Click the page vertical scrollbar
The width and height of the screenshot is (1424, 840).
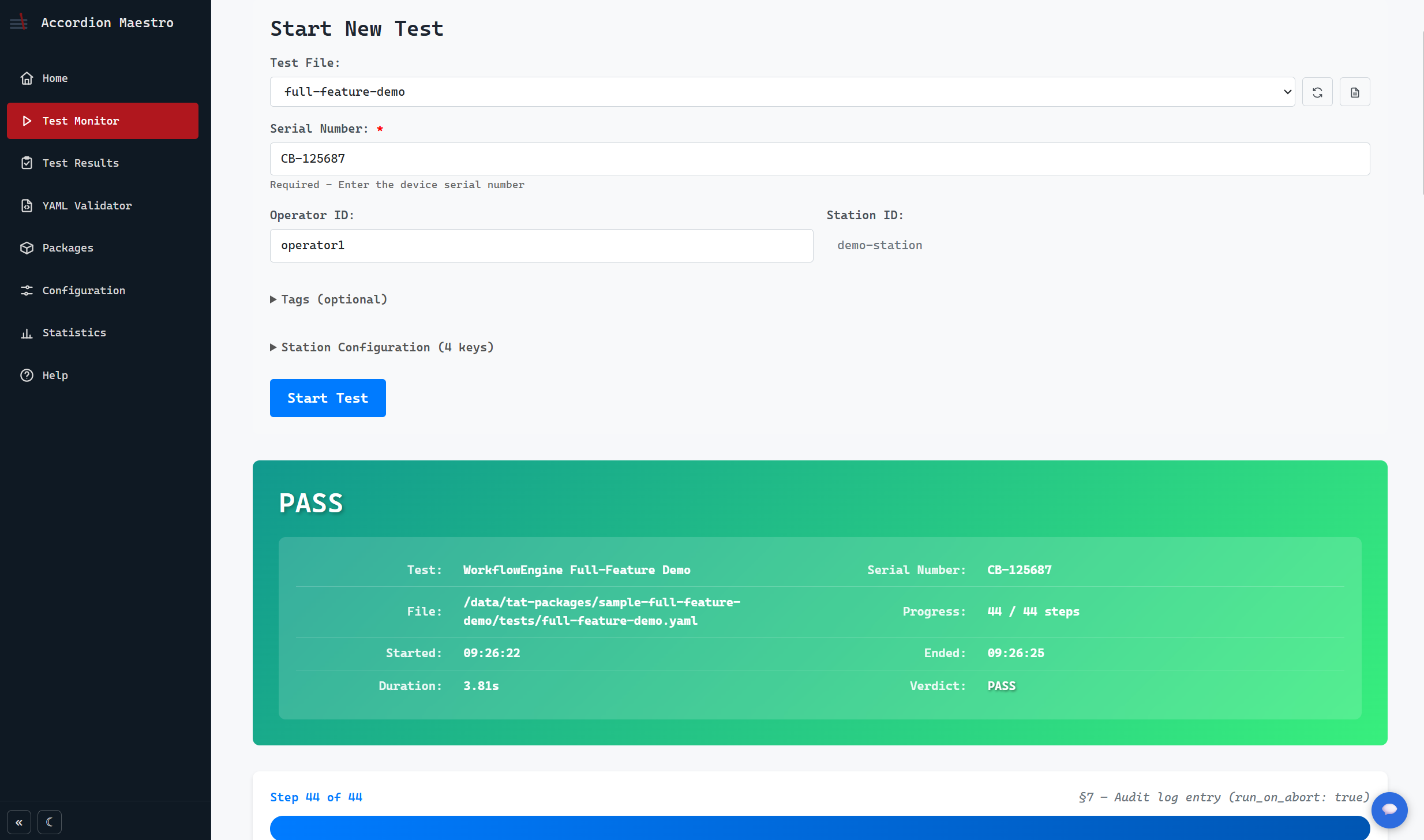tap(1422, 112)
